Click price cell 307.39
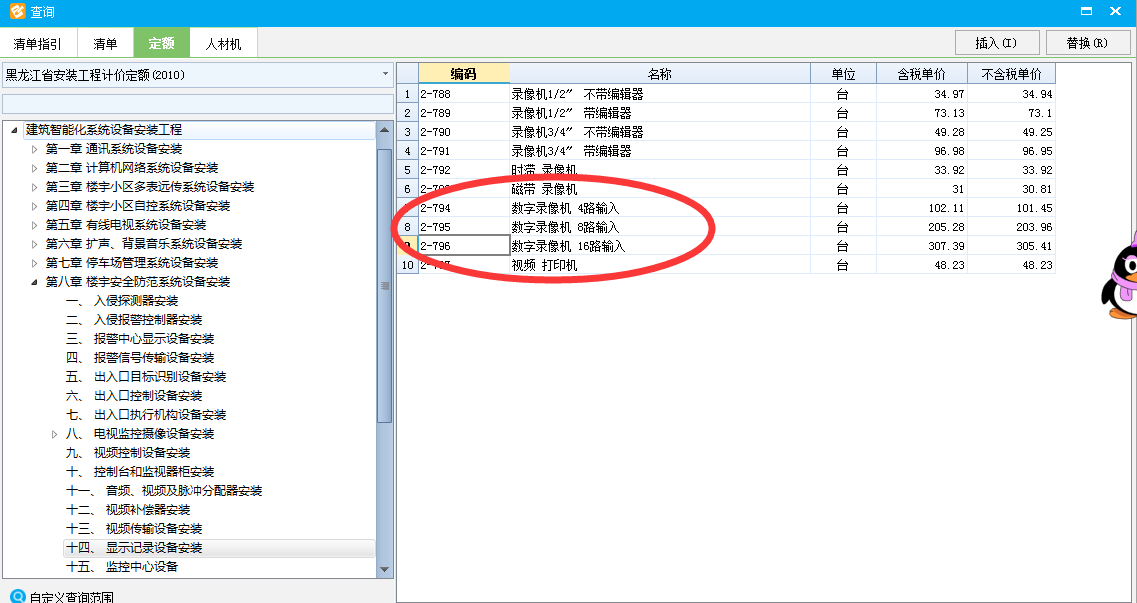The width and height of the screenshot is (1137, 603). pyautogui.click(x=922, y=246)
